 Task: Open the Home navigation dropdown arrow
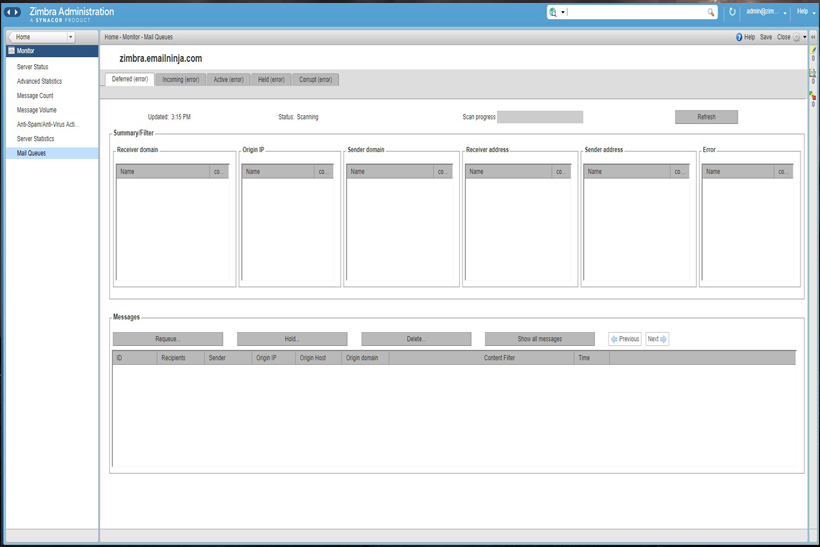[x=71, y=37]
